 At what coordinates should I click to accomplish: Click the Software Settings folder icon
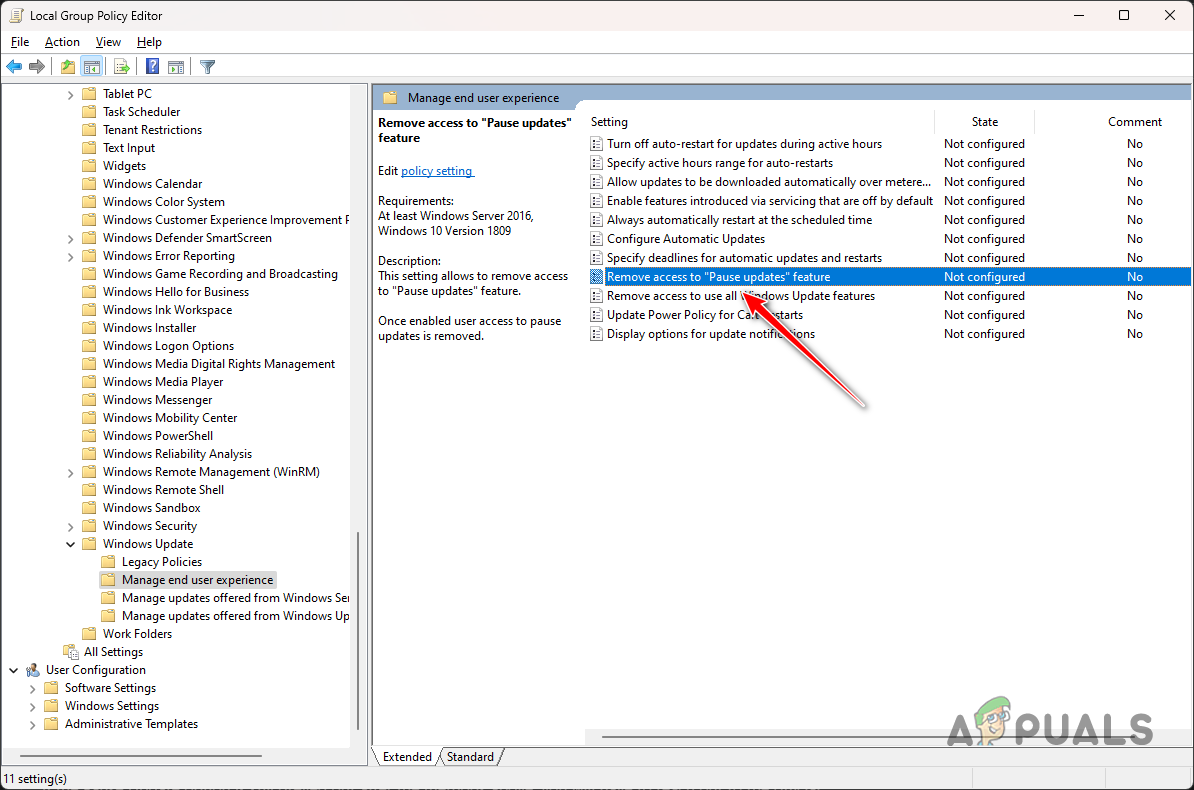(x=51, y=688)
